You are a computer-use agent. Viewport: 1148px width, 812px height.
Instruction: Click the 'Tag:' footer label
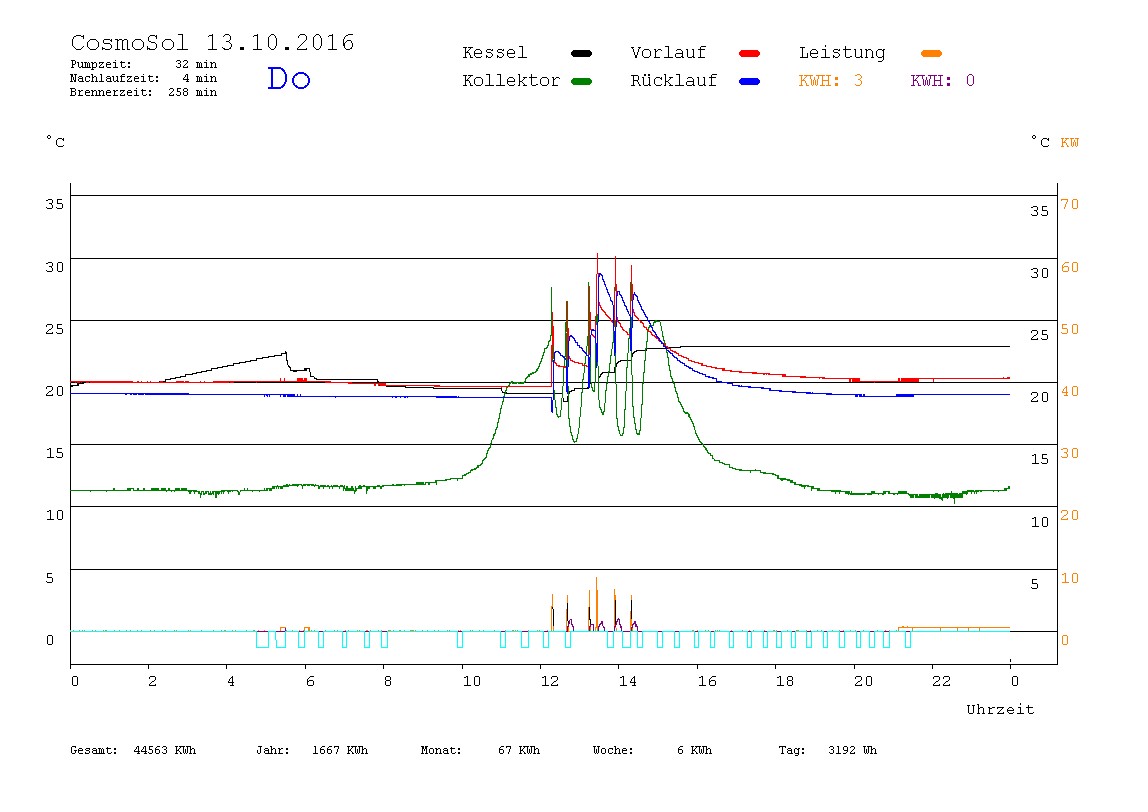tap(791, 750)
